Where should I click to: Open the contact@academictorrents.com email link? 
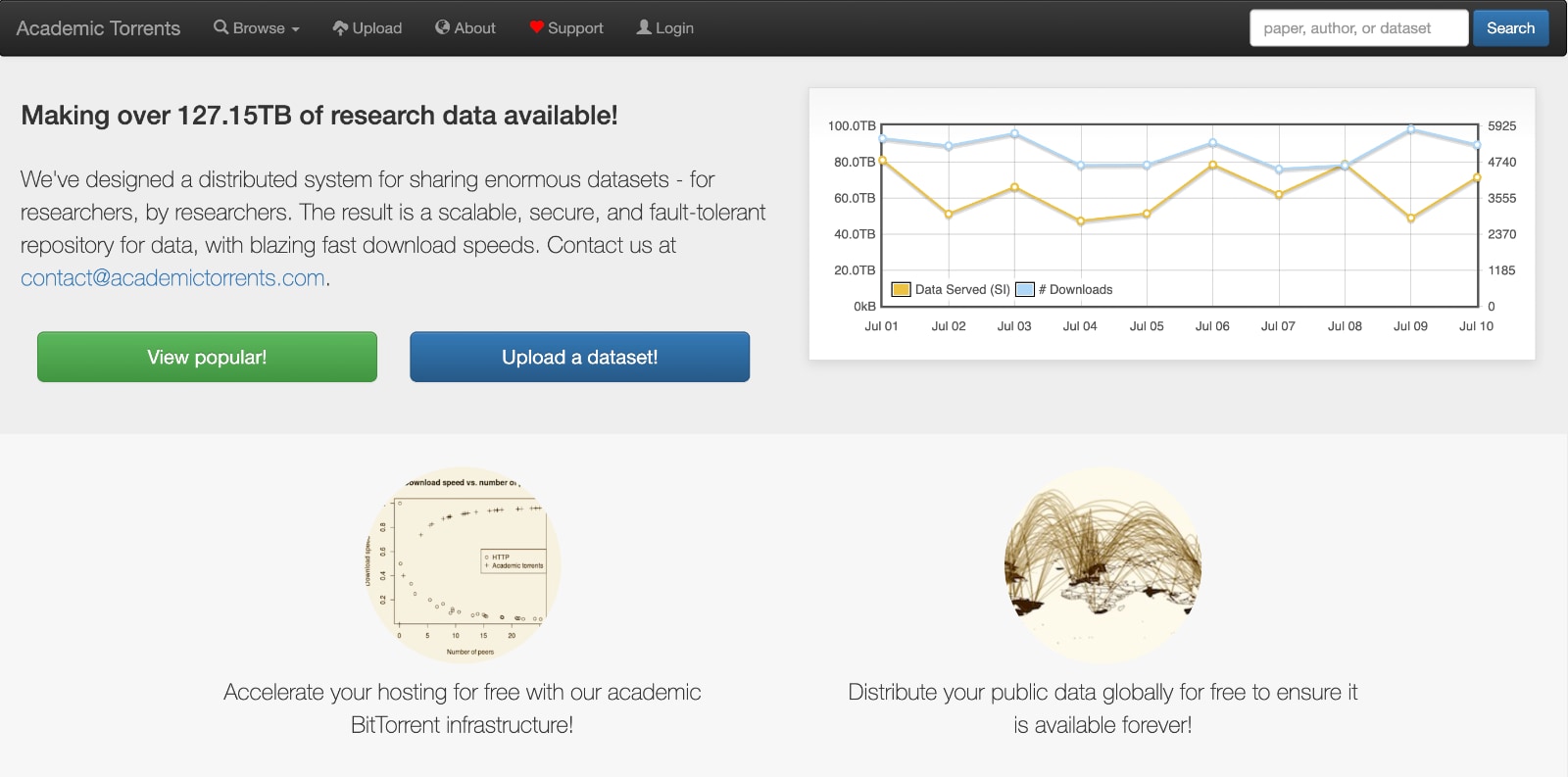172,277
